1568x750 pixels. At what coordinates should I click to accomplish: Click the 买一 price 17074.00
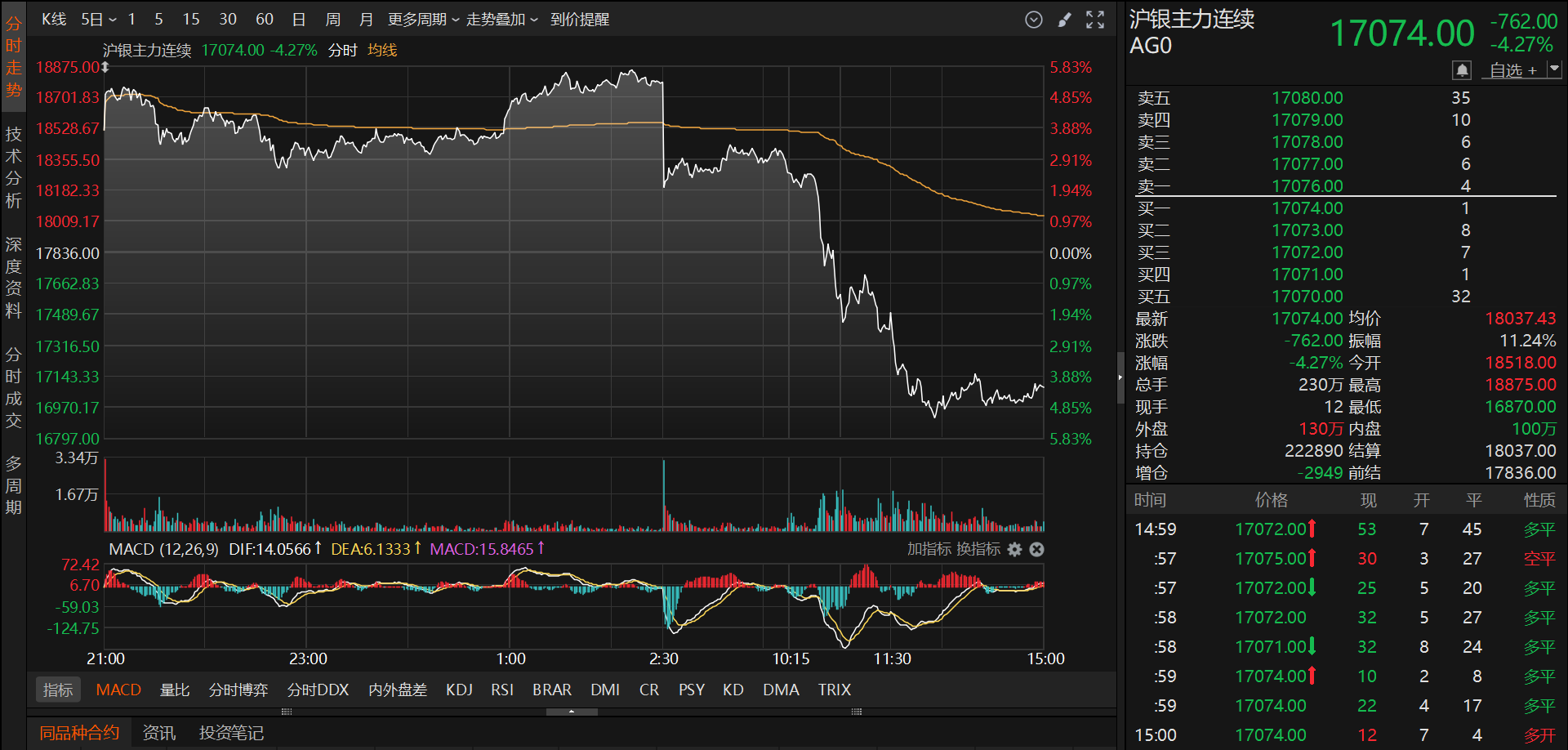coord(1307,208)
